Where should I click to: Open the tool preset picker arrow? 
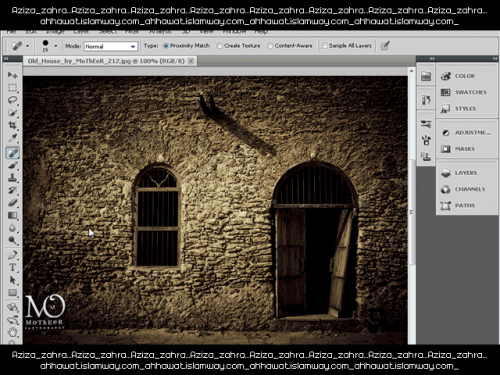click(28, 46)
